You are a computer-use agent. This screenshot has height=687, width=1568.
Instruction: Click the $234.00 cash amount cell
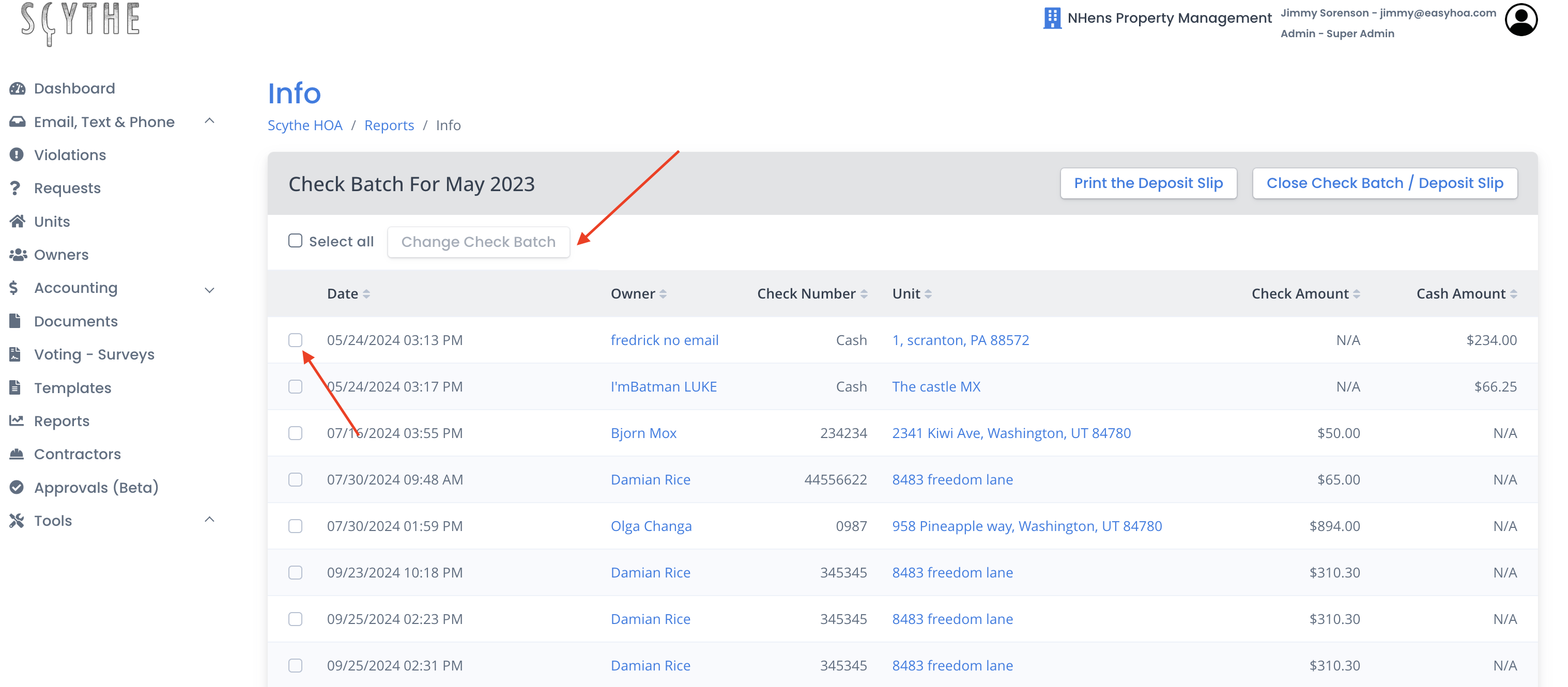click(x=1492, y=340)
